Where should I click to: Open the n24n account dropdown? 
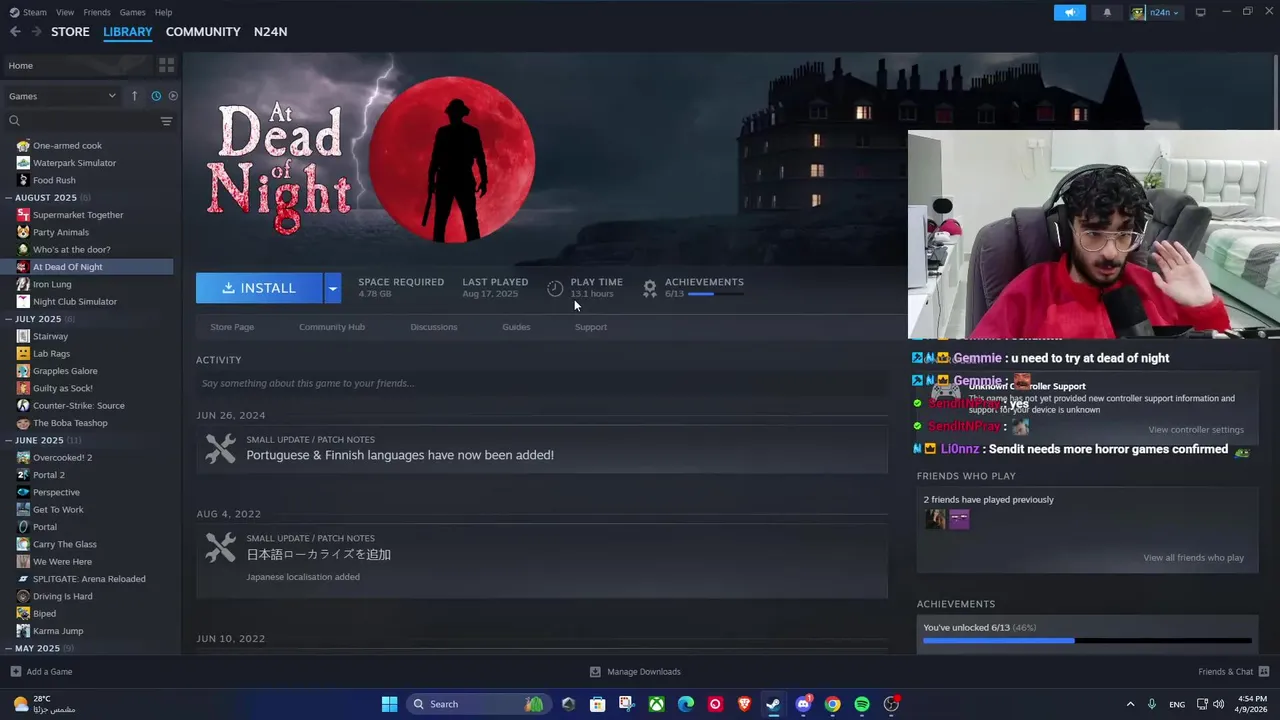[1156, 12]
